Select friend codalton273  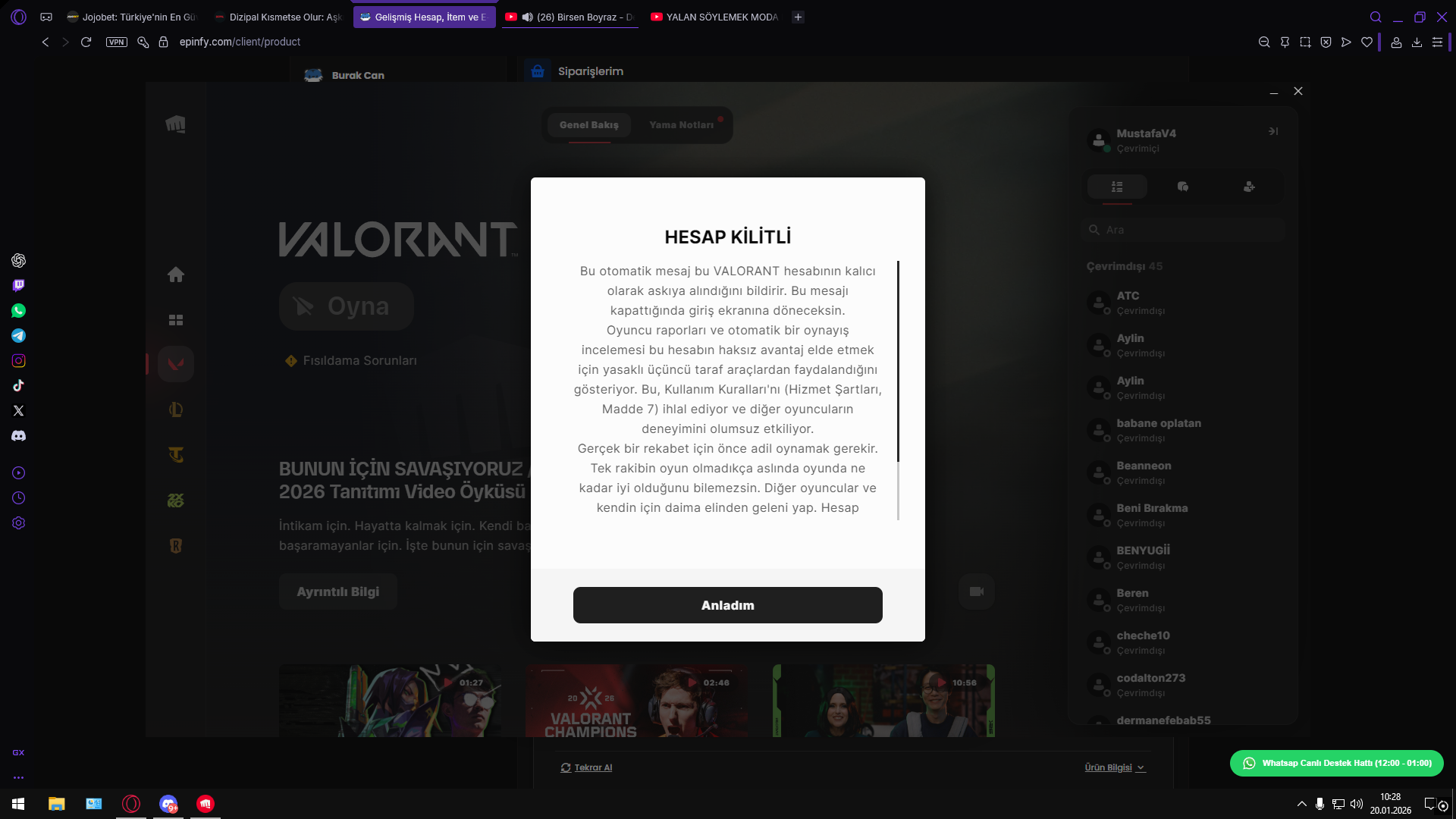click(1183, 685)
